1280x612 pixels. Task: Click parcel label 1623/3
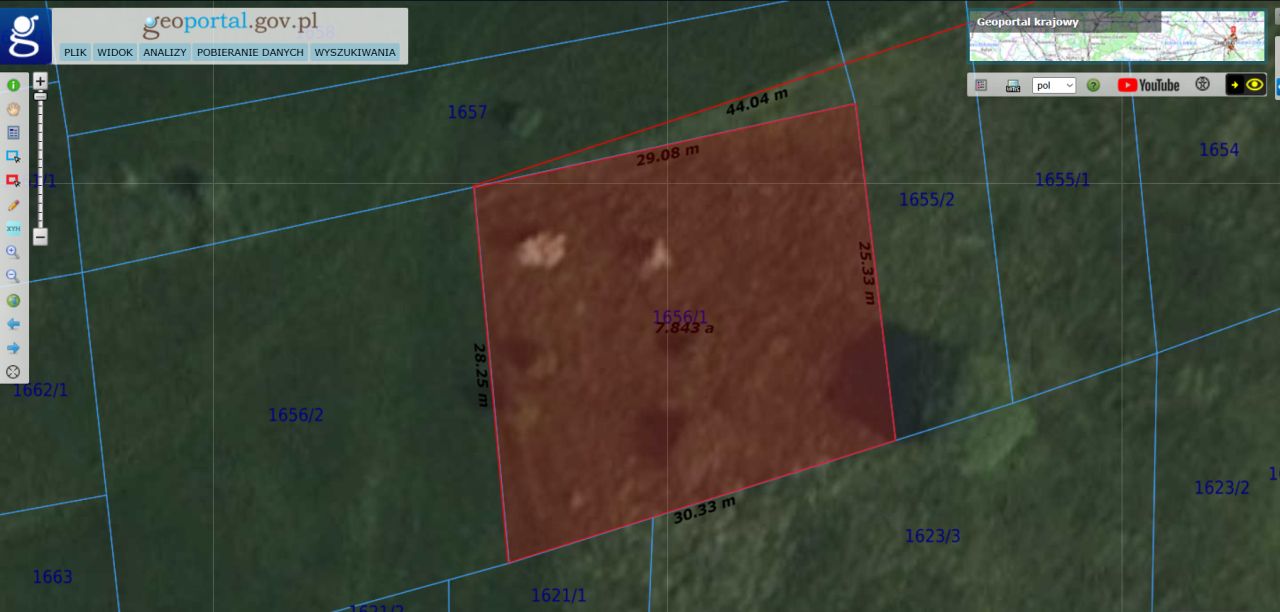[932, 536]
